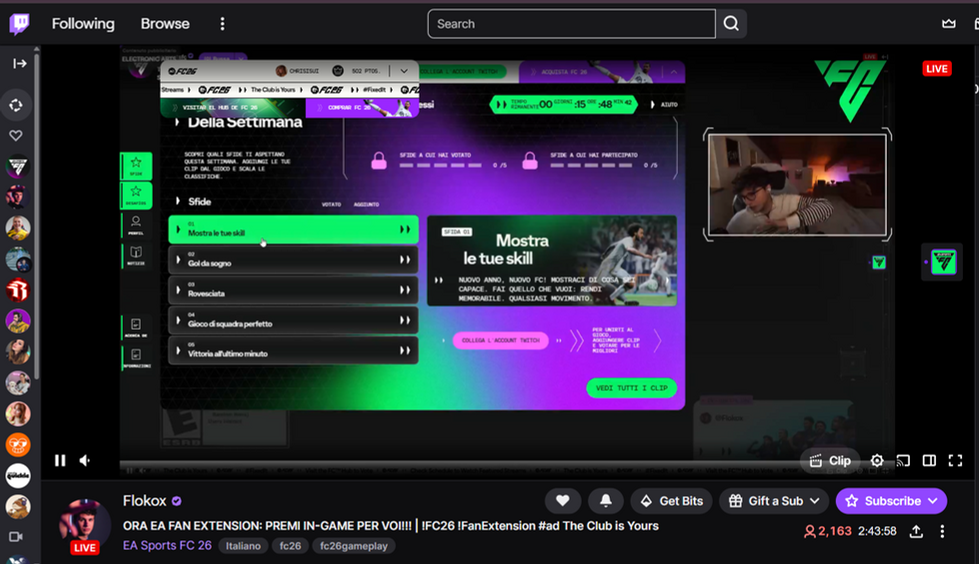Screen dimensions: 979x564
Task: Open the orange face avatar channel in sidebar
Action: click(x=17, y=445)
